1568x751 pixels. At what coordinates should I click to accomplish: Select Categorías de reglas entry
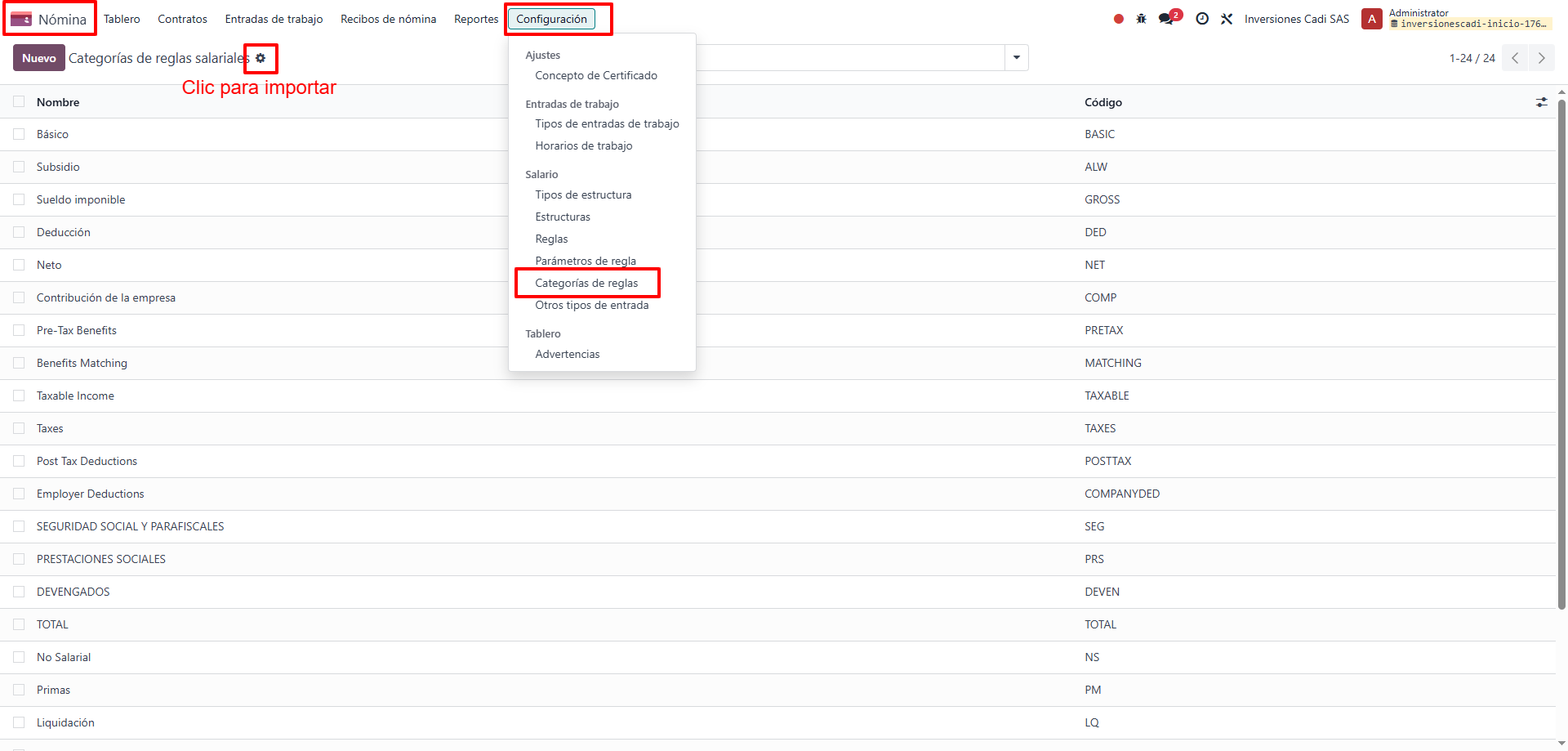point(586,283)
